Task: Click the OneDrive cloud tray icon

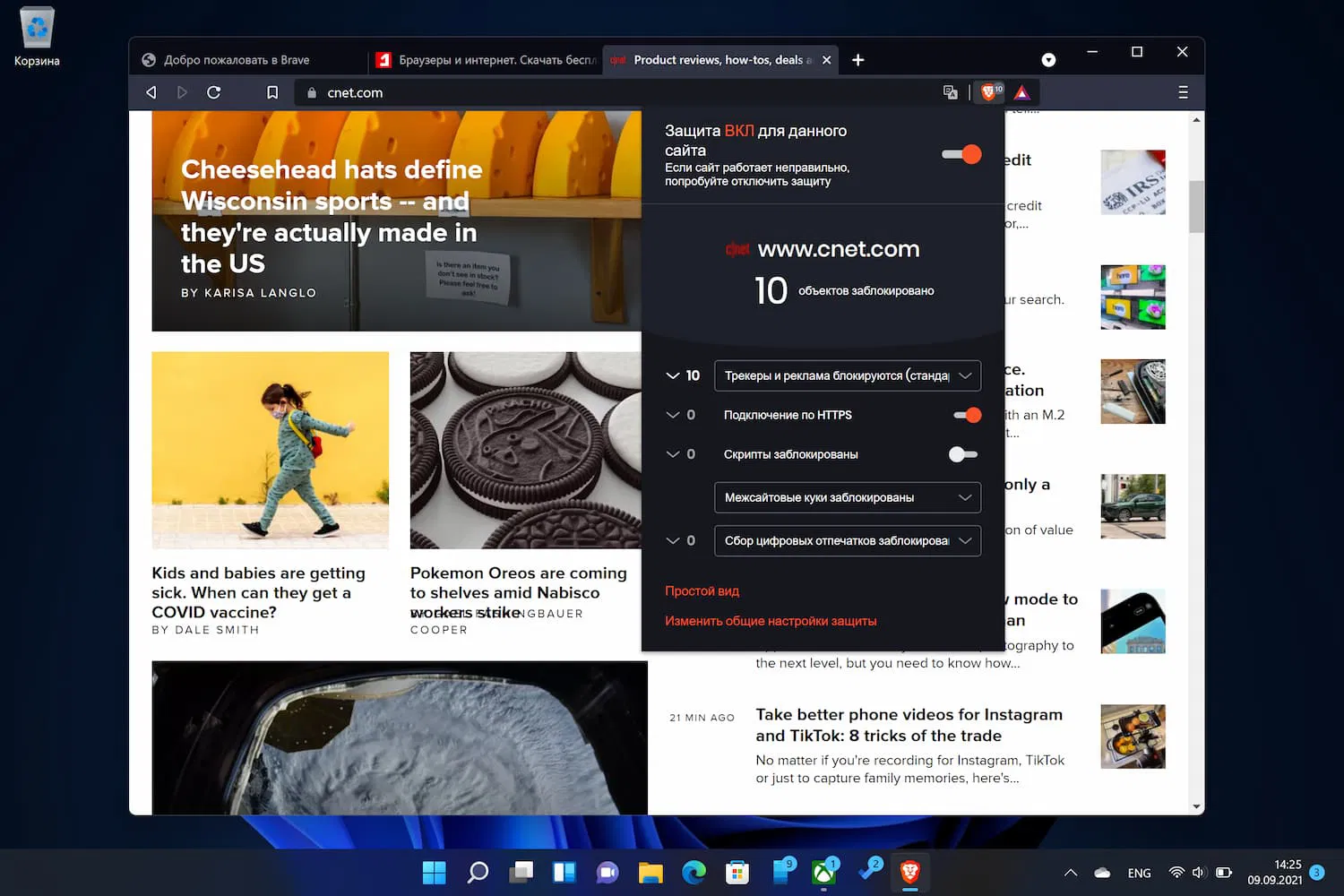Action: [x=1103, y=873]
